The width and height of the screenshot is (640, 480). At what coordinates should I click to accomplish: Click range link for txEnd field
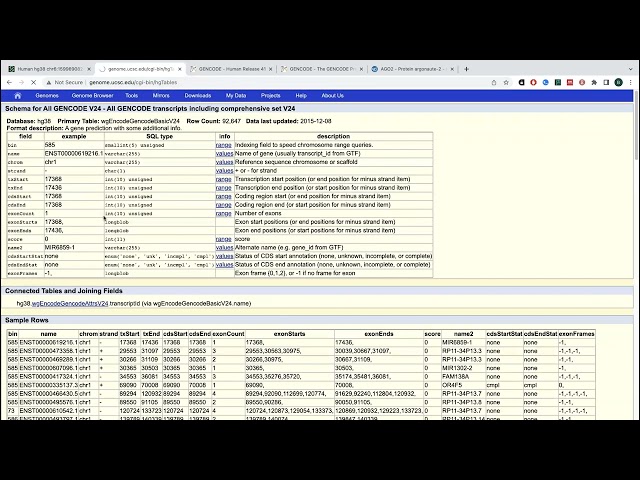pos(224,188)
